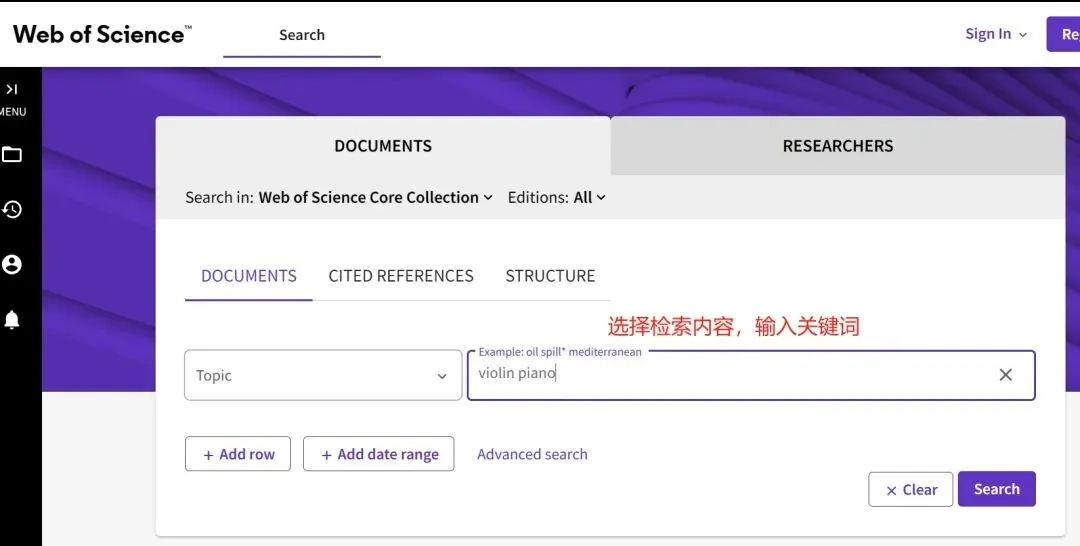Open the Topic field selector dropdown

pos(323,375)
